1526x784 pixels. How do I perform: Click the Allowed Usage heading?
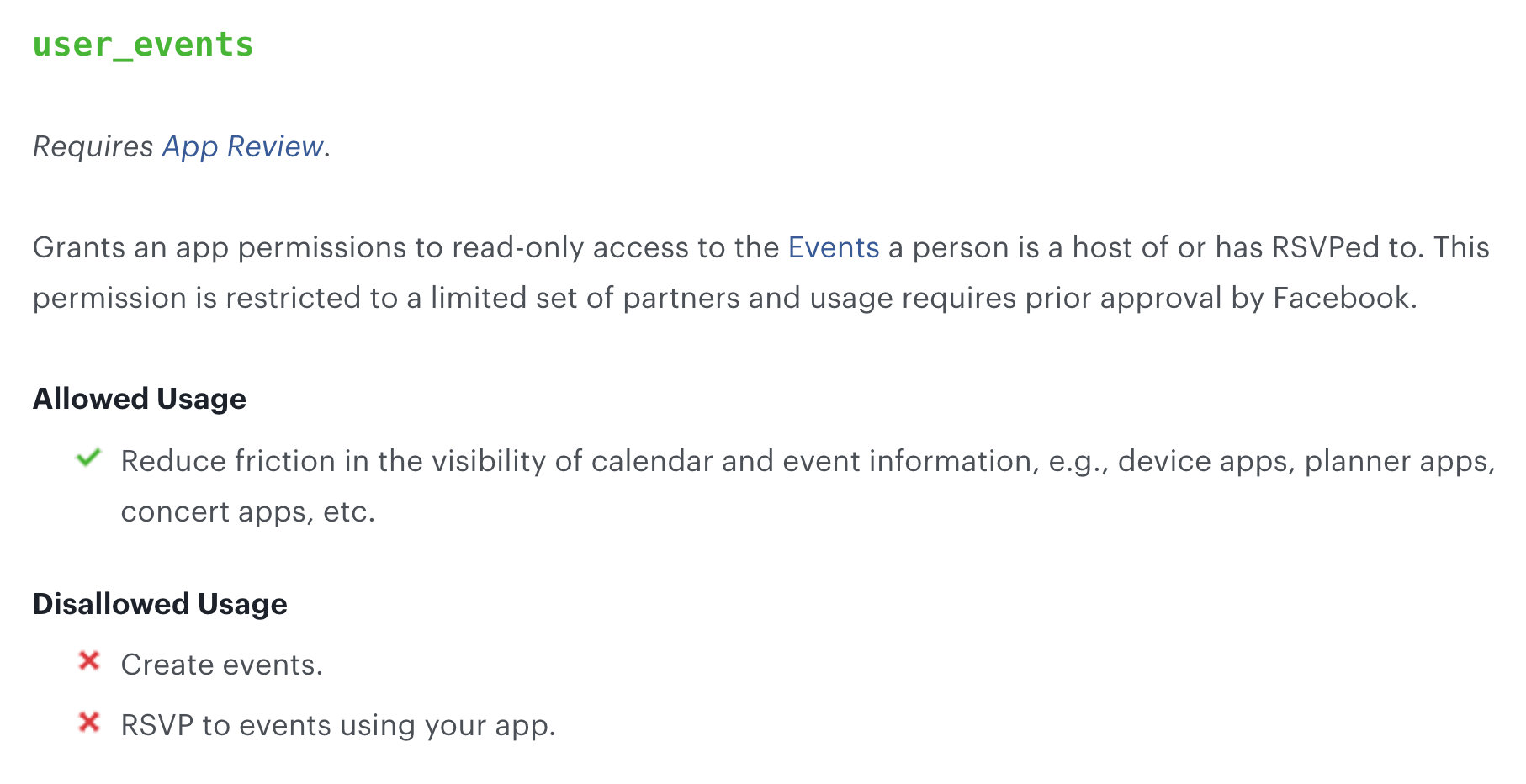tap(140, 399)
